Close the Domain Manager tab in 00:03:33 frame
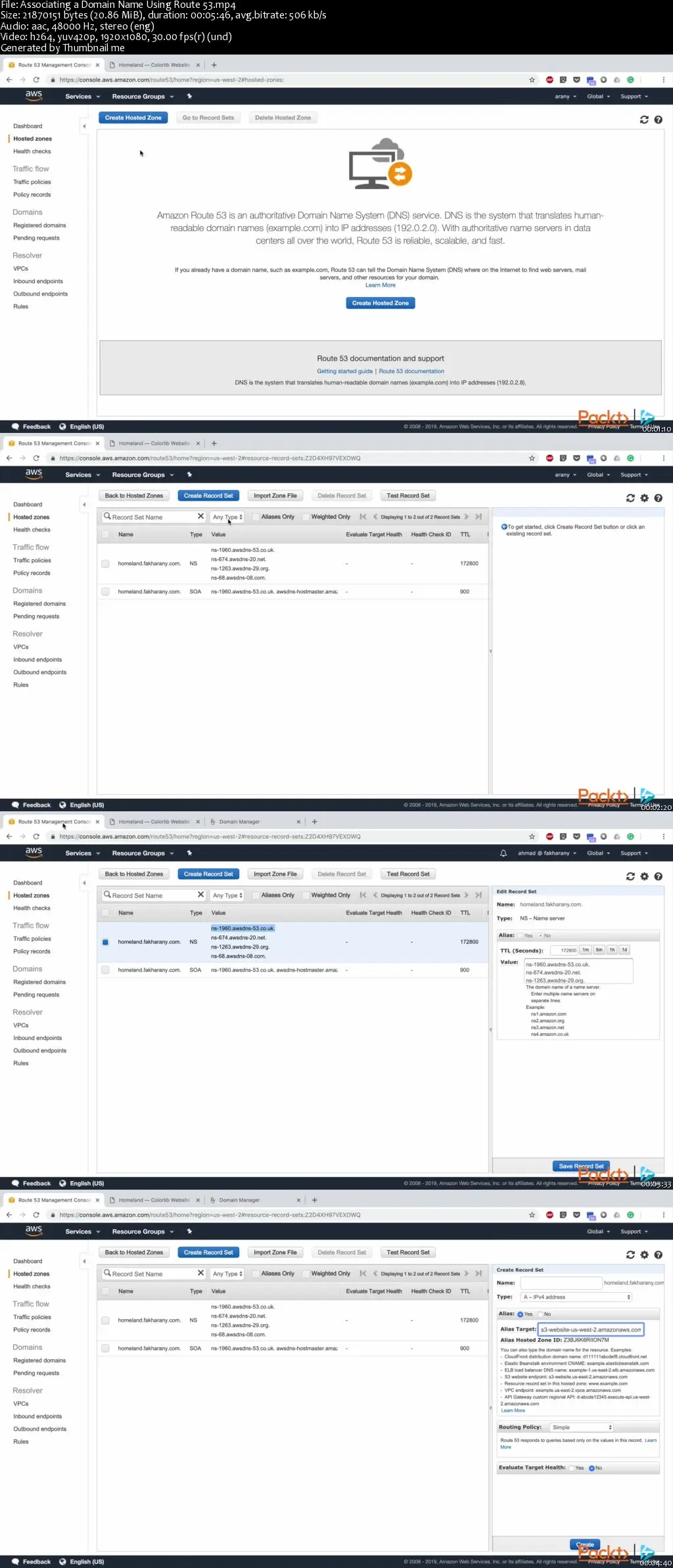 [298, 822]
